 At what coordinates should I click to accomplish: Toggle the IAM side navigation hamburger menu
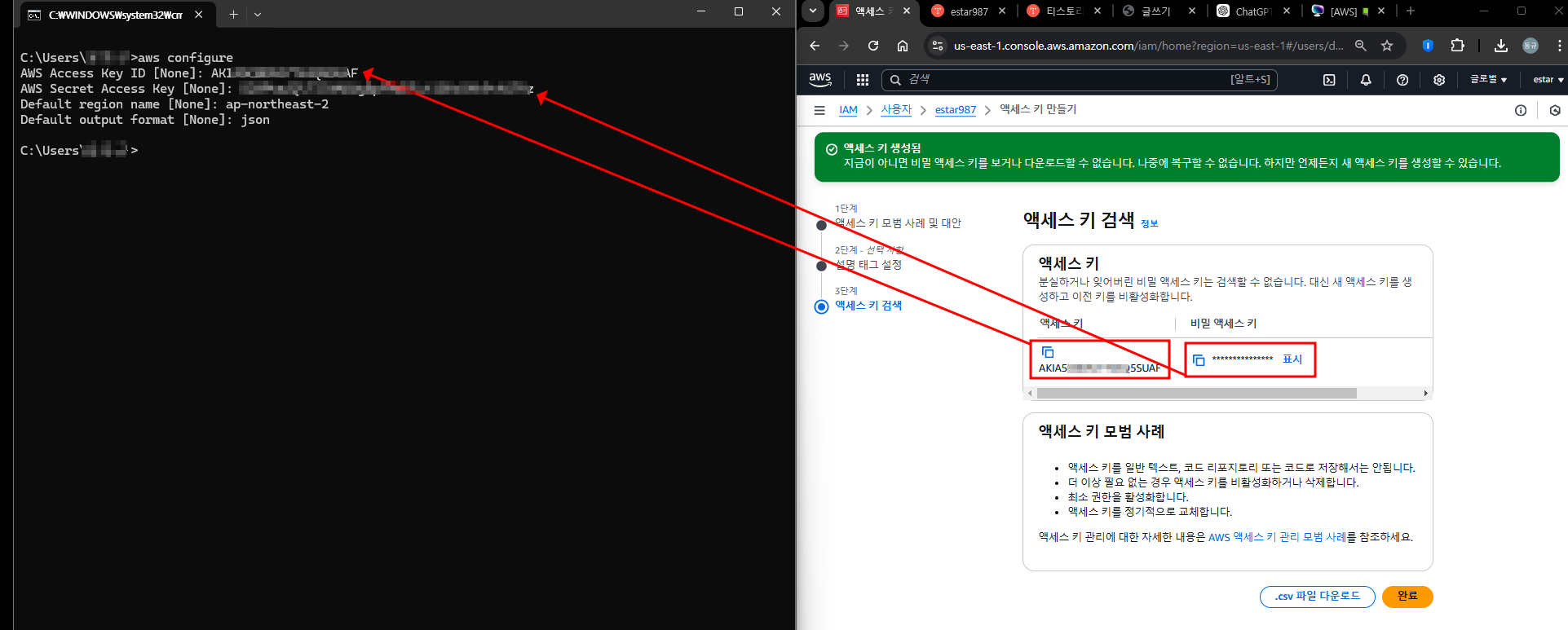819,110
